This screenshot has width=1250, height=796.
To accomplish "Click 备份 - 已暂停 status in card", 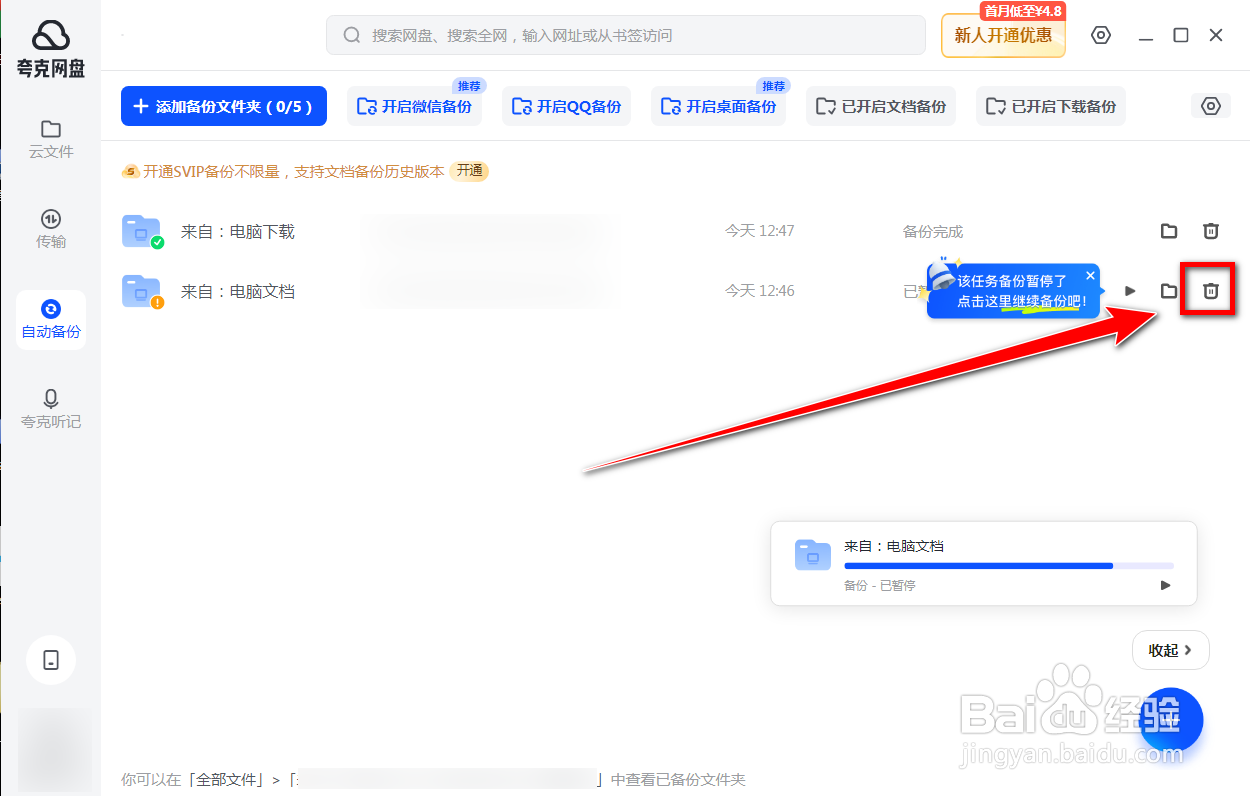I will pyautogui.click(x=880, y=585).
